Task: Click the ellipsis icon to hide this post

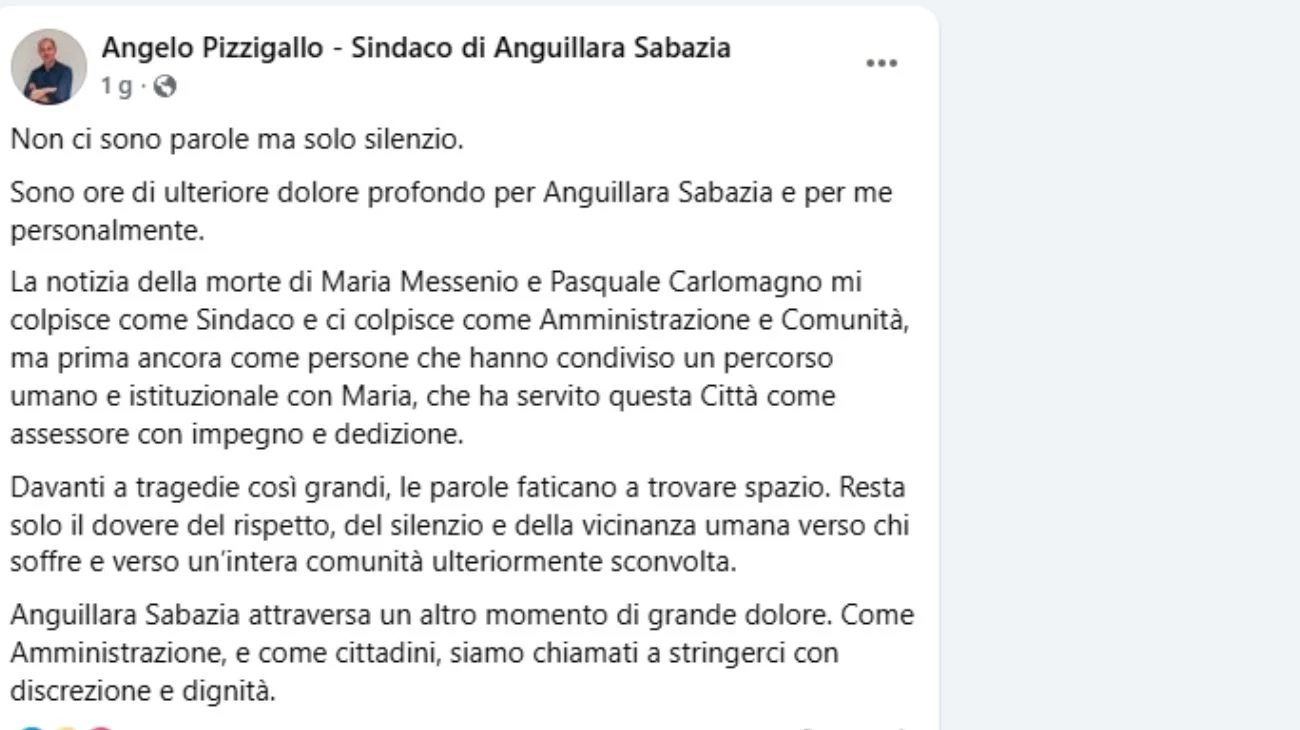Action: [881, 62]
